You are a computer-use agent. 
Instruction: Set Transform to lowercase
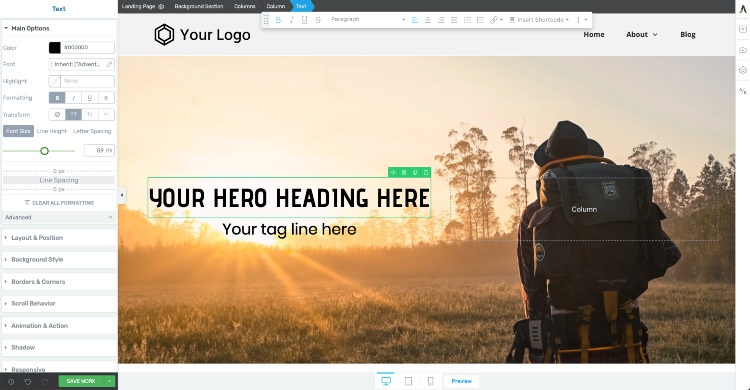[x=106, y=114]
